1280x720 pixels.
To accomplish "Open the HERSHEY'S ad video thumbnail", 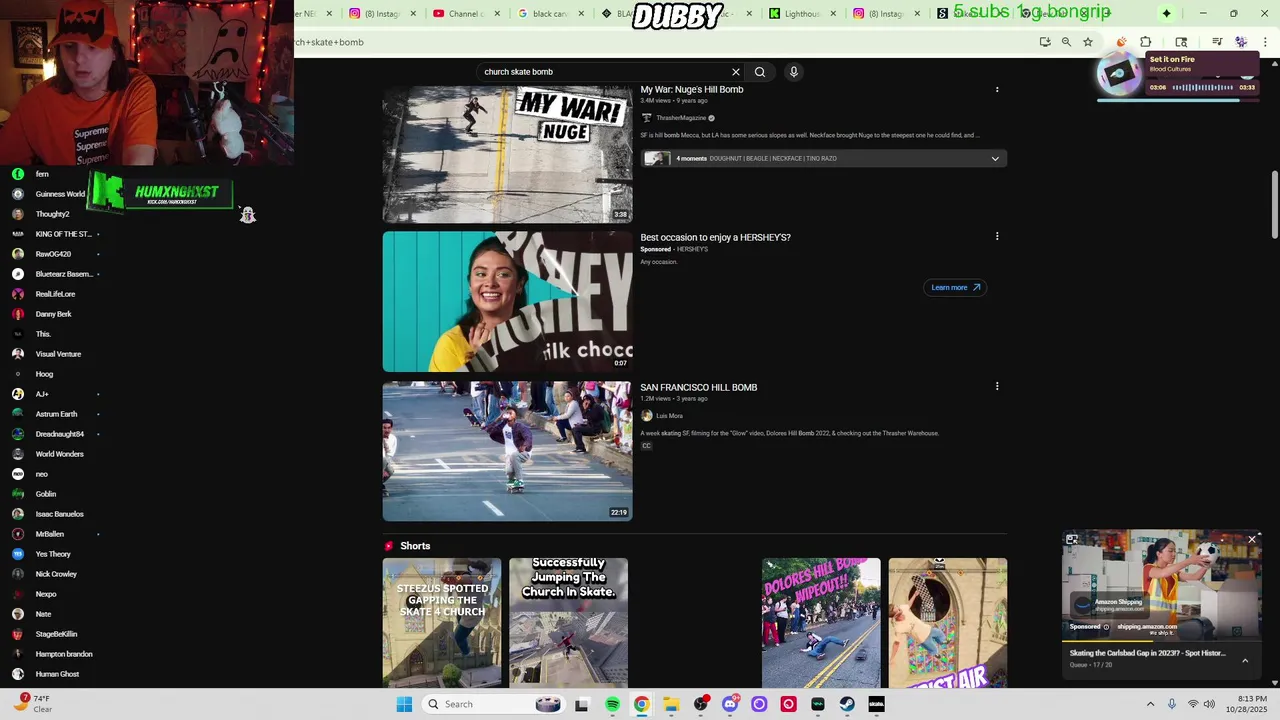I will point(507,302).
